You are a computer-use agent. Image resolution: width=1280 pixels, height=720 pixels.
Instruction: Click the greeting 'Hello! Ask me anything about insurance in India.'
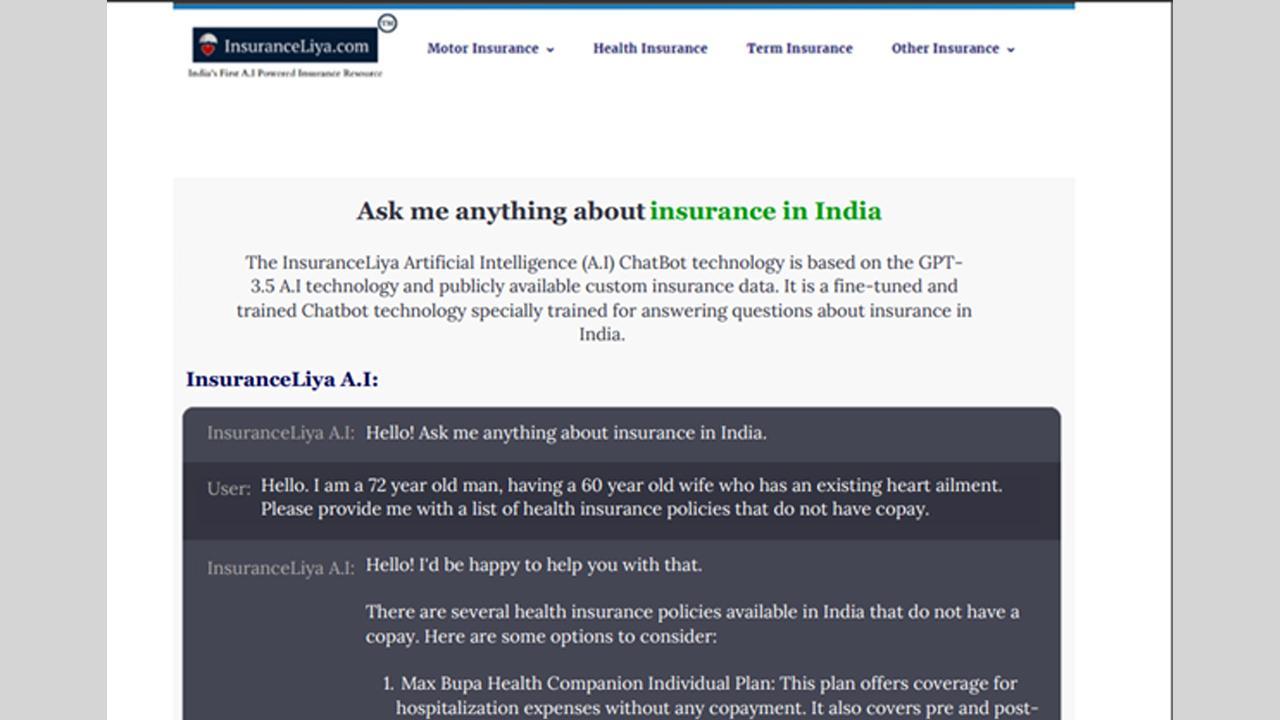coord(566,433)
